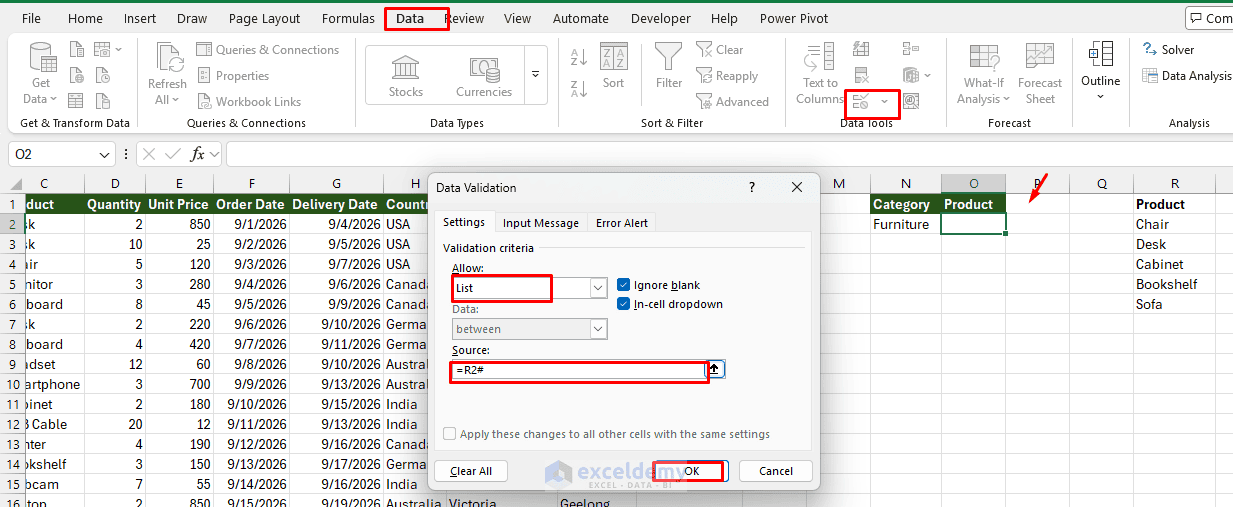
Task: Open Advanced filter options
Action: click(x=732, y=101)
